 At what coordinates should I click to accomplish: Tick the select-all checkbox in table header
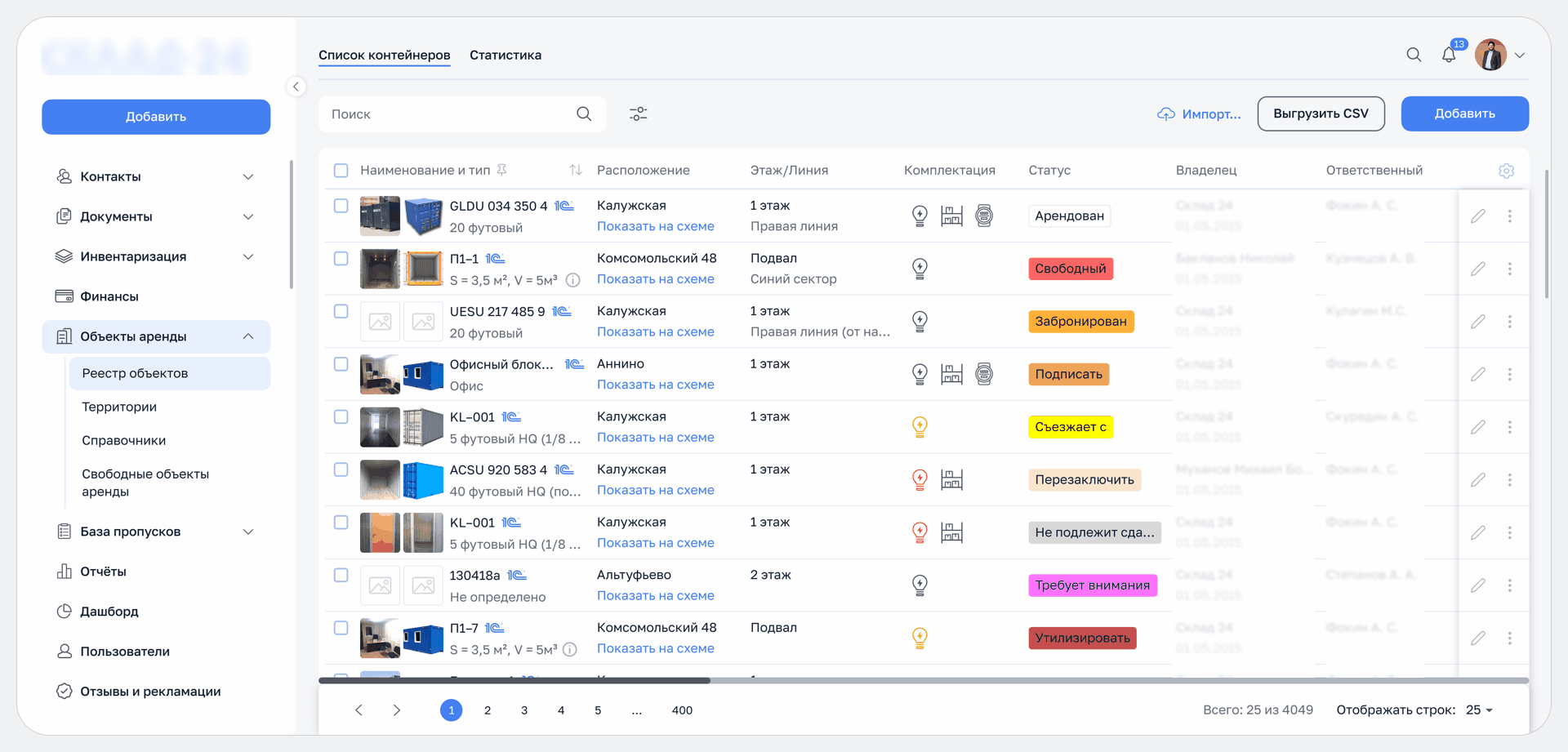341,170
